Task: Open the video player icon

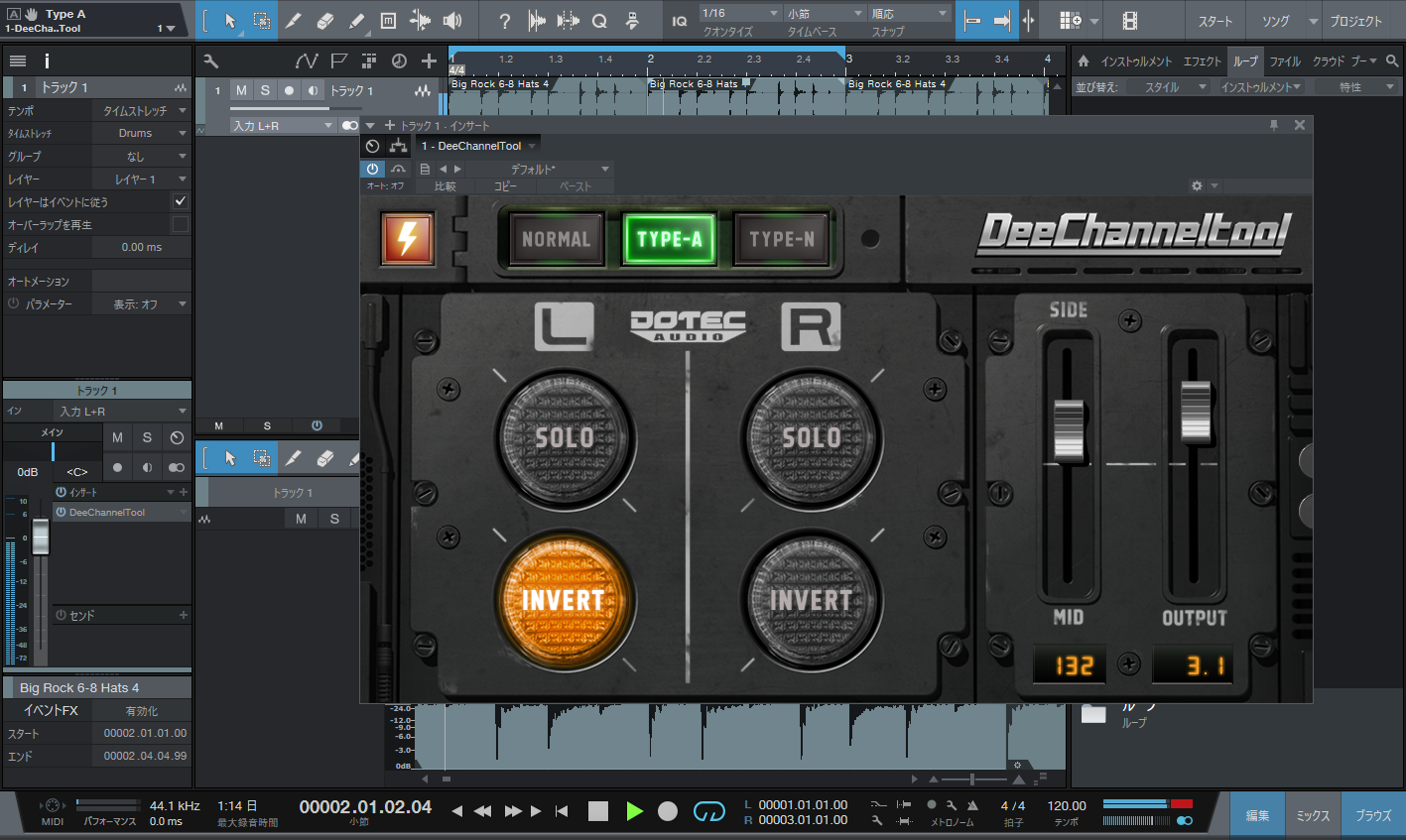Action: point(1130,21)
